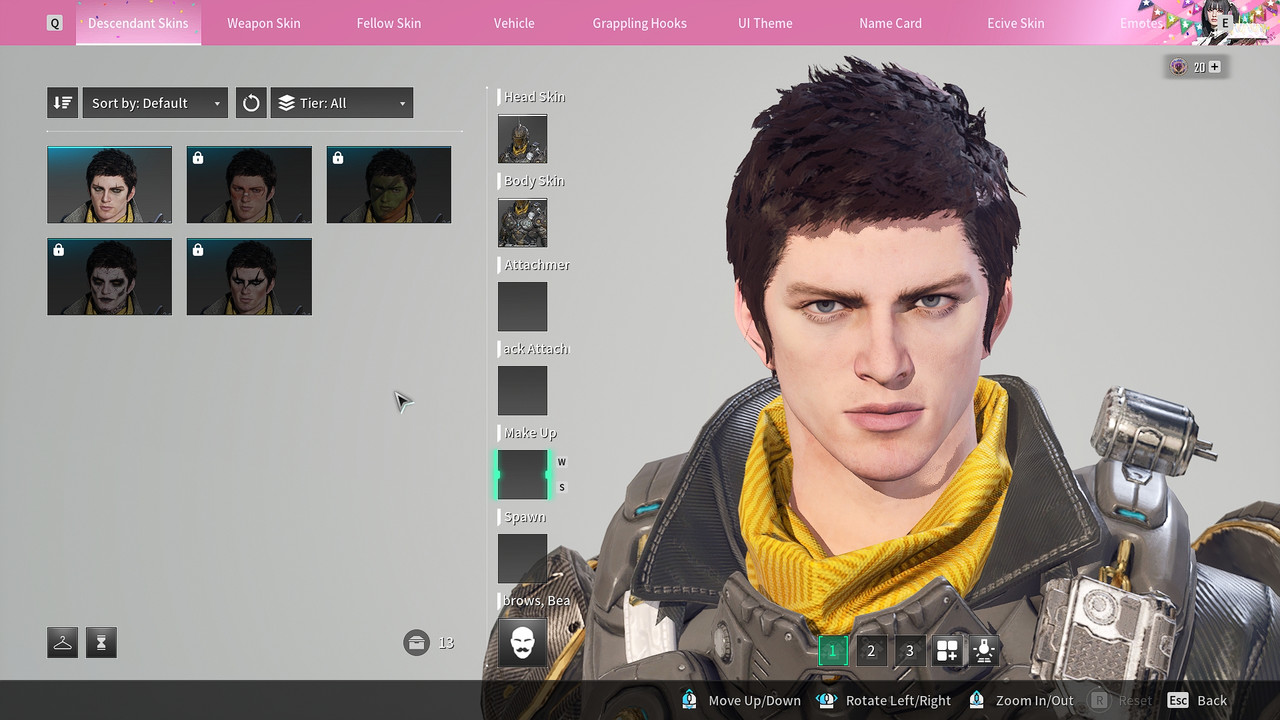This screenshot has height=720, width=1280.
Task: Open the Name Card tab
Action: pos(890,23)
